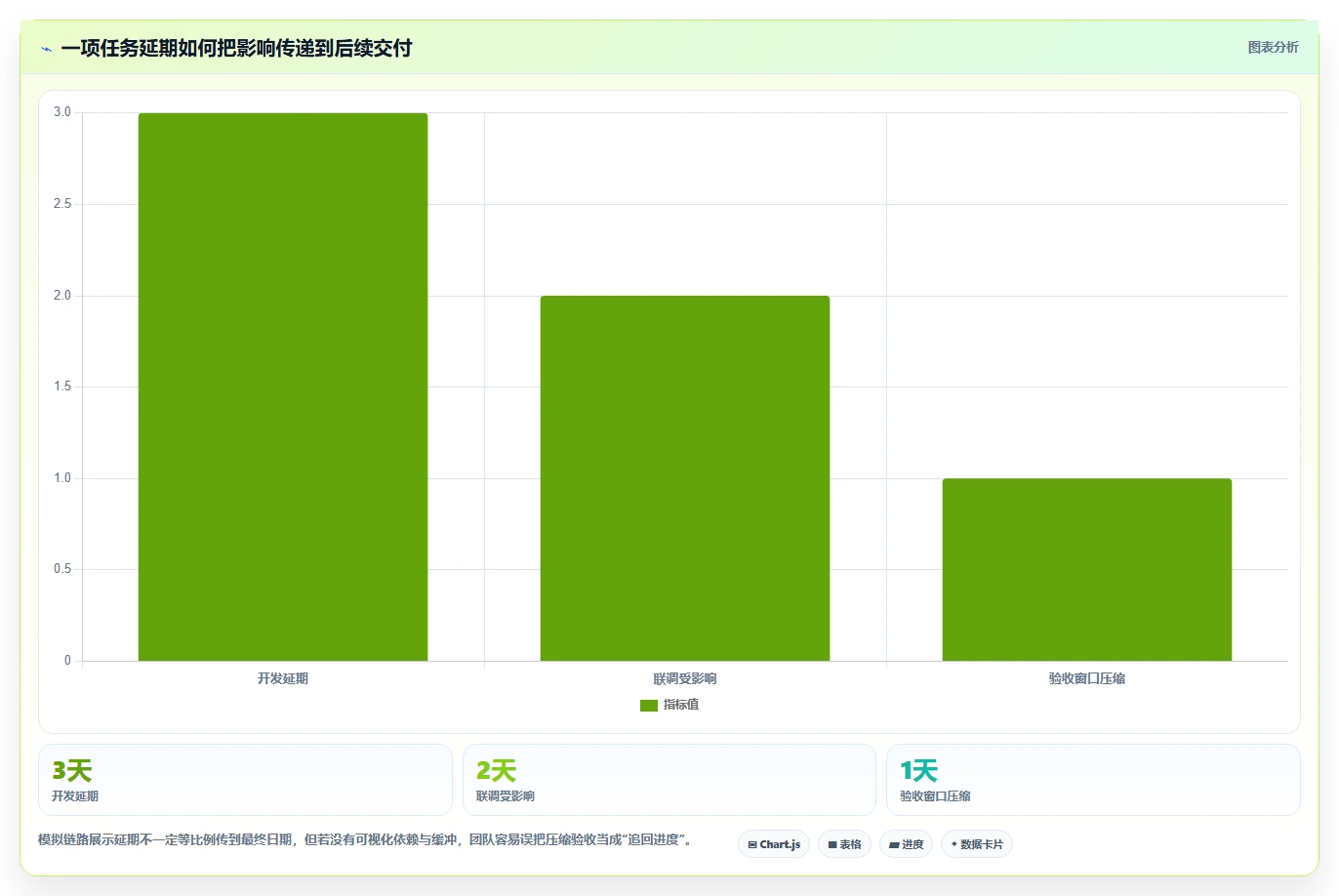1339x896 pixels.
Task: Click the 1.5 y-axis tick label
Action: [x=62, y=387]
